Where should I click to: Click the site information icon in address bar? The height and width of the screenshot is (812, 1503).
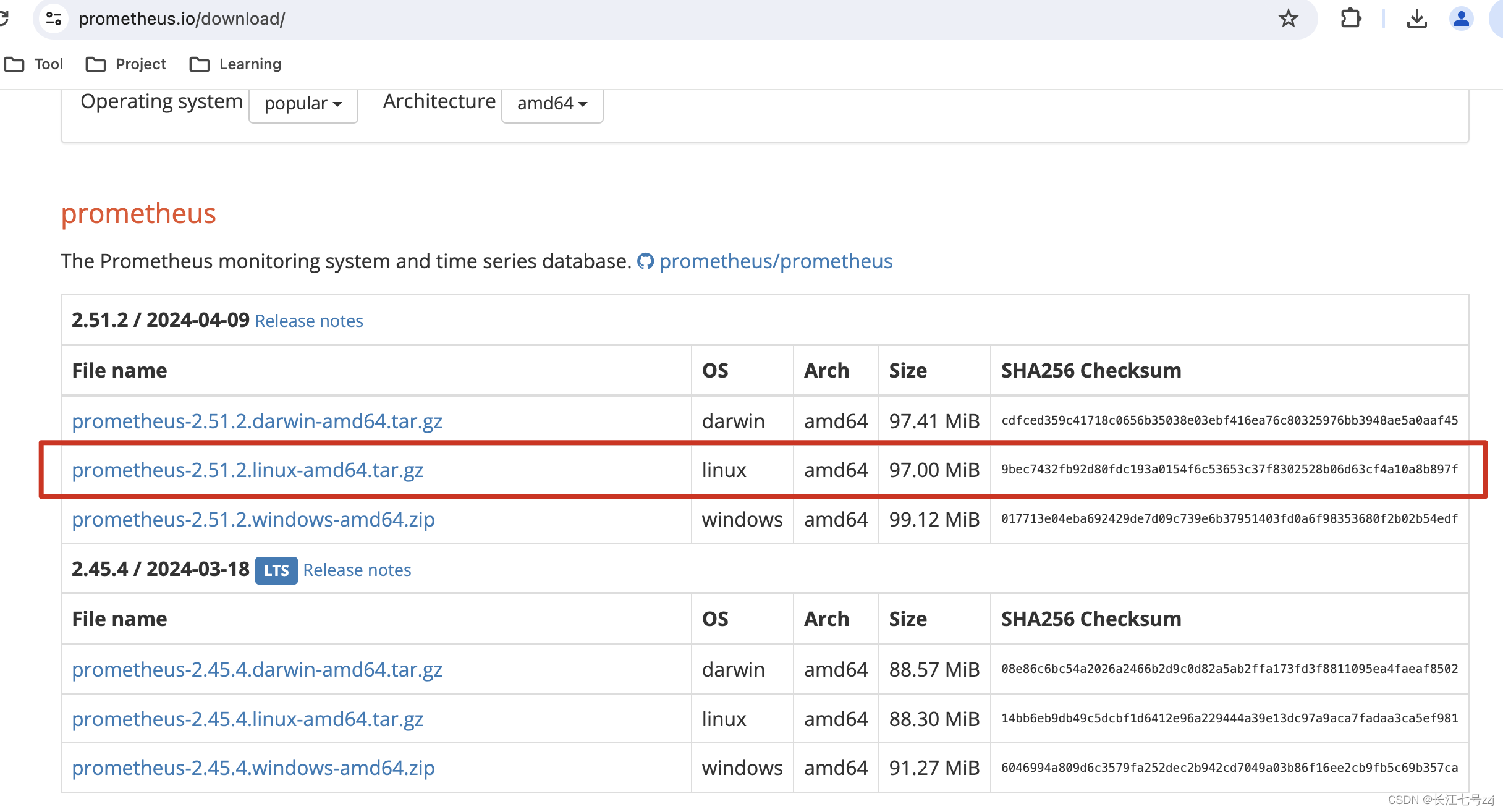(54, 19)
